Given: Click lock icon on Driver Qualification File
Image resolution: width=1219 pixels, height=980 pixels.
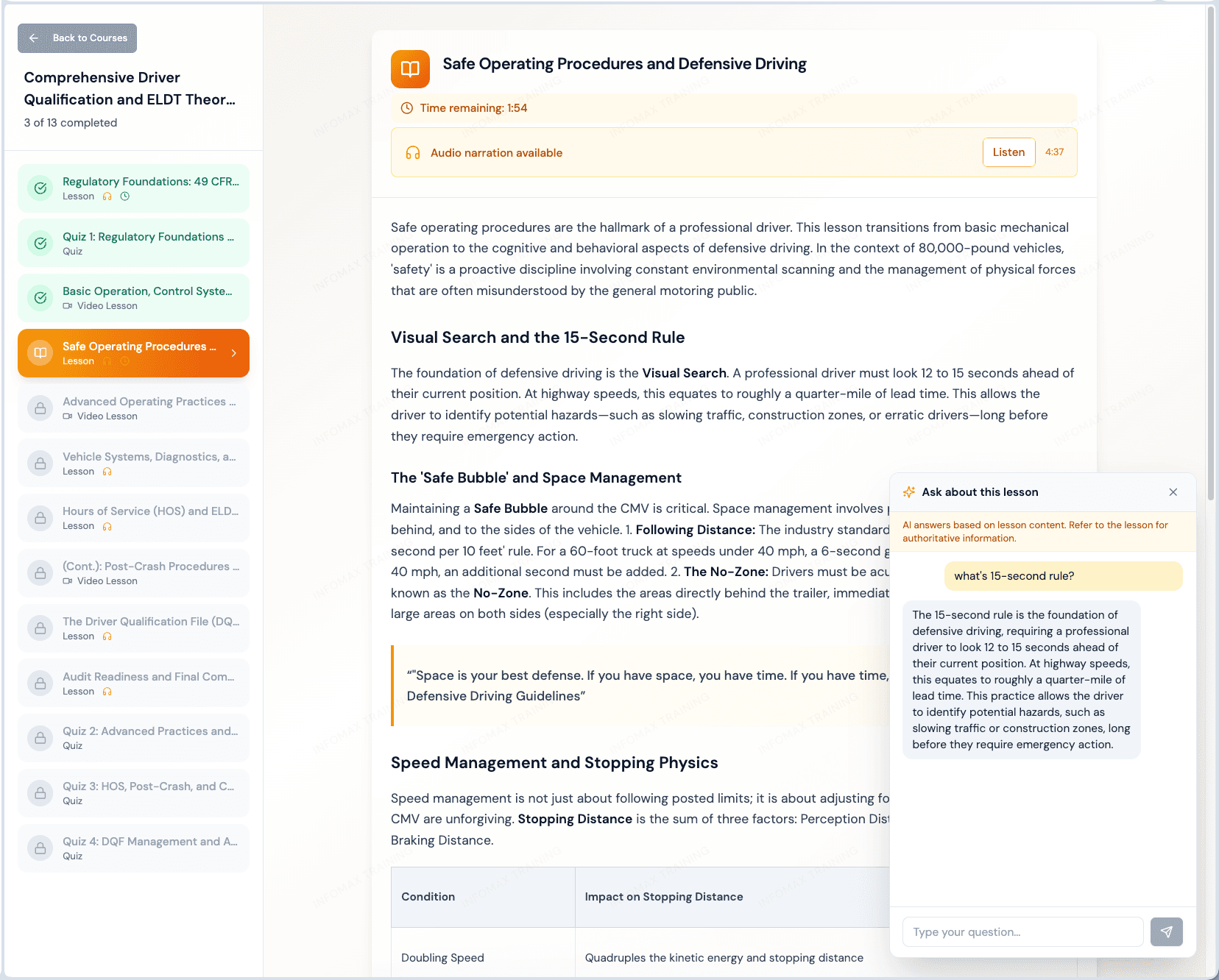Looking at the screenshot, I should (40, 628).
